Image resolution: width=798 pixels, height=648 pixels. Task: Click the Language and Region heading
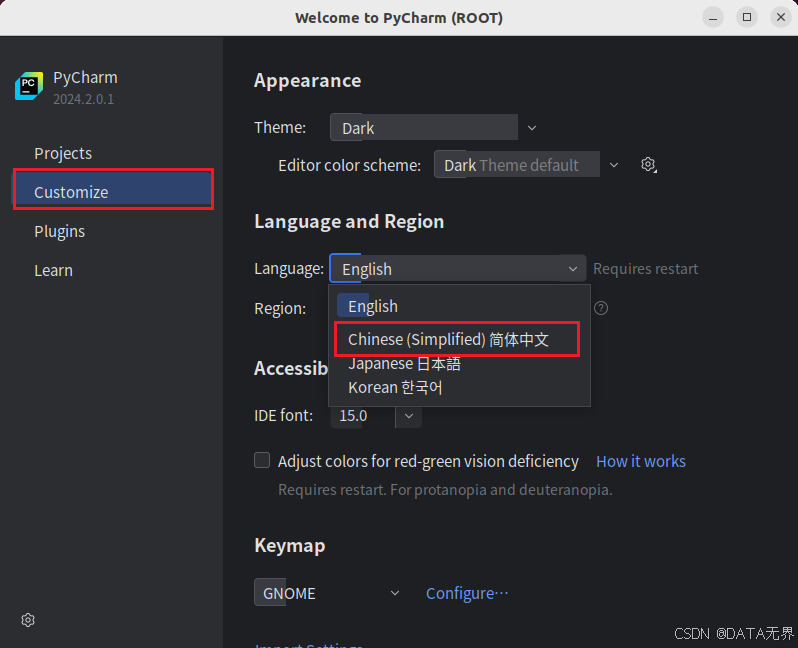349,221
